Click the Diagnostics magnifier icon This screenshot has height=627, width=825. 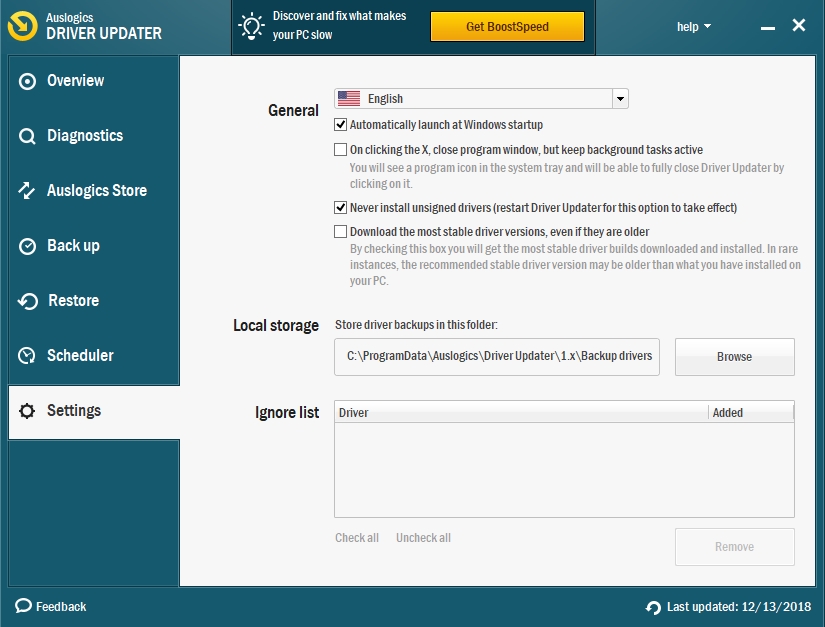(28, 136)
